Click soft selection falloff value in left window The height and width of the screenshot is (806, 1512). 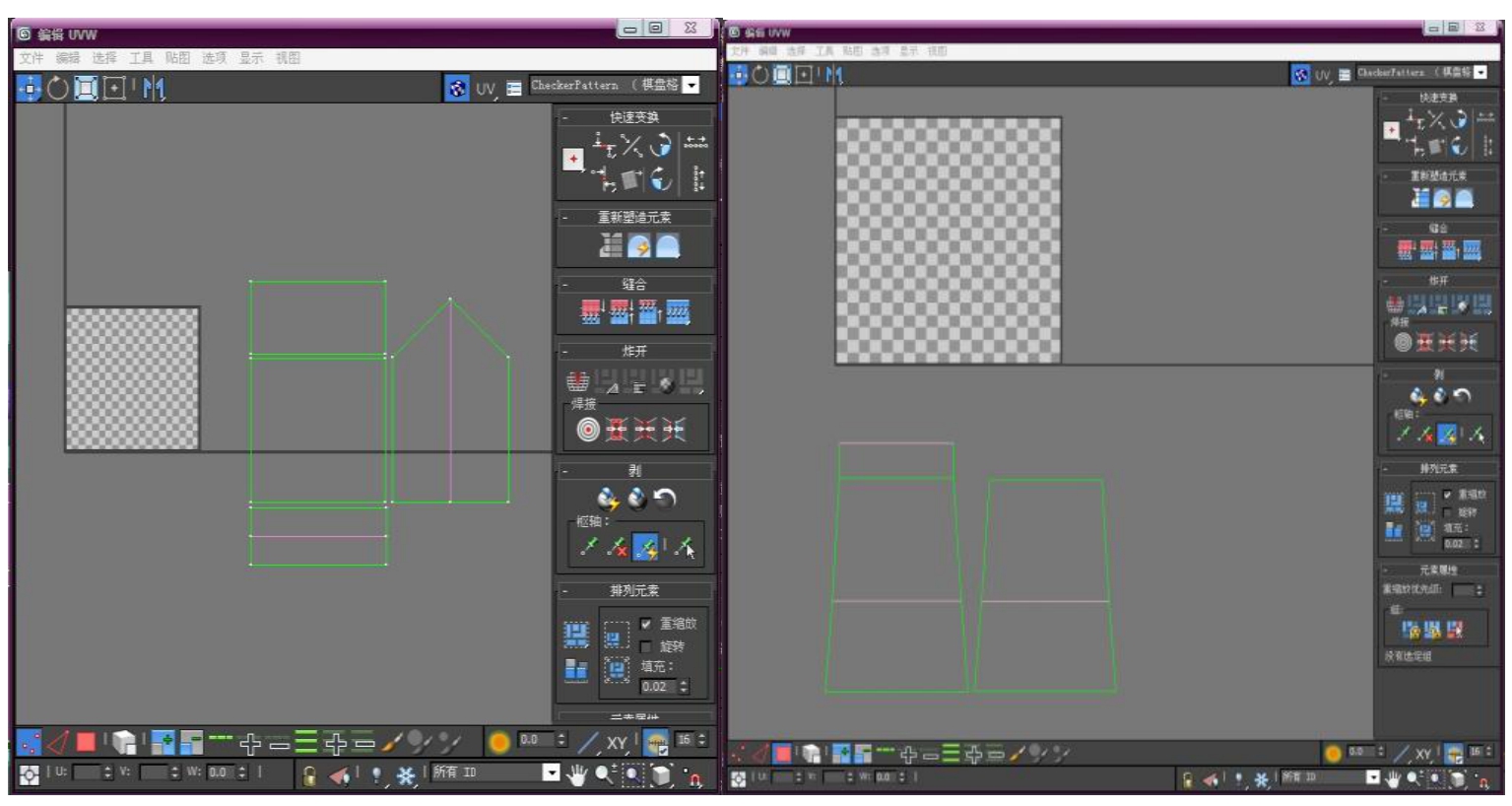[537, 740]
